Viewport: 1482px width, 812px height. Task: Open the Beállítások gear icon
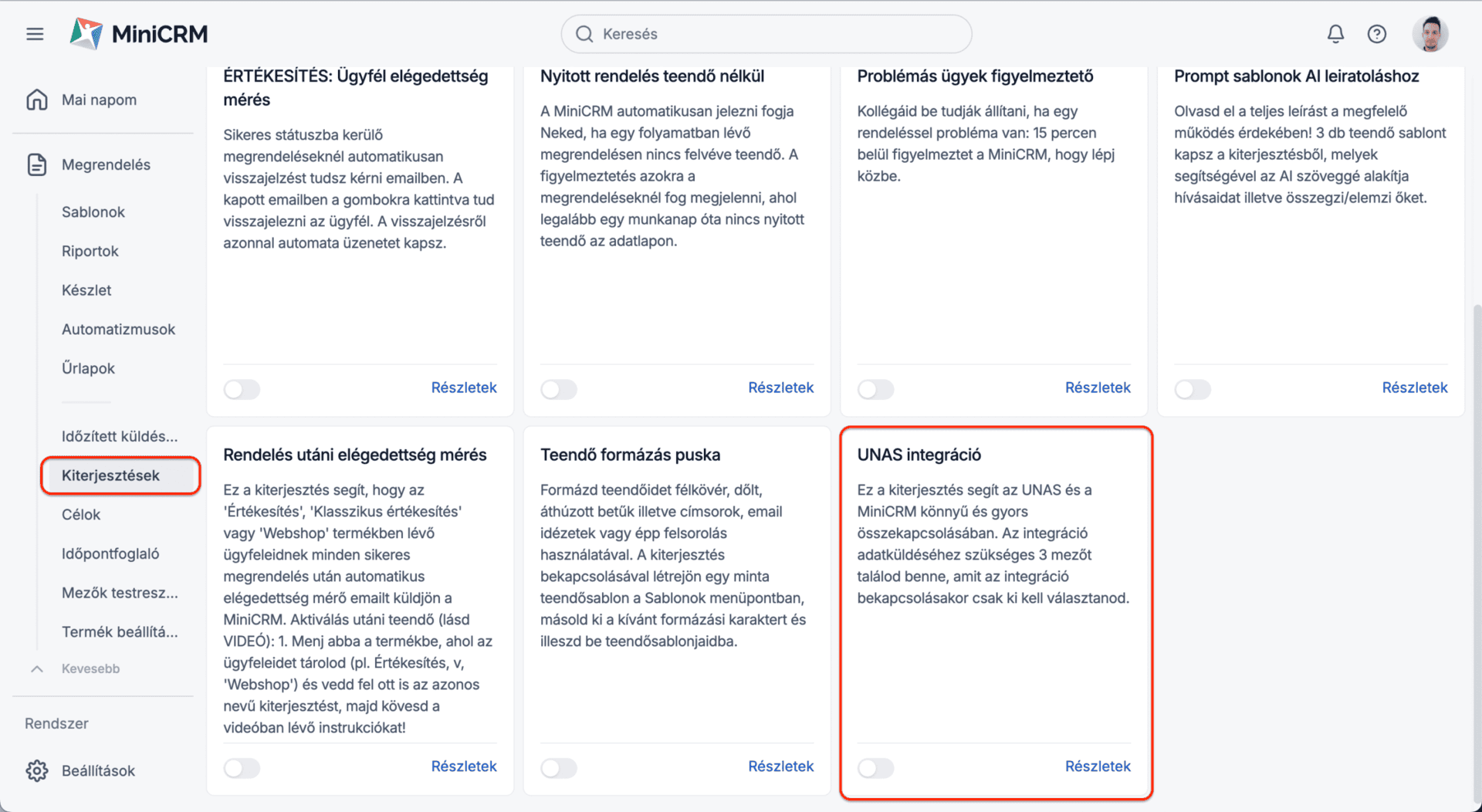(x=36, y=770)
